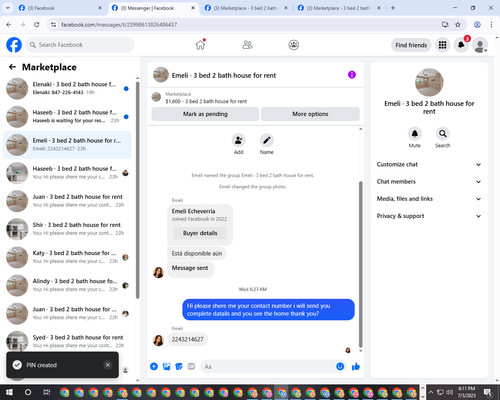Viewport: 500px width, 400px height.
Task: Open conversation information purple icon
Action: 352,75
